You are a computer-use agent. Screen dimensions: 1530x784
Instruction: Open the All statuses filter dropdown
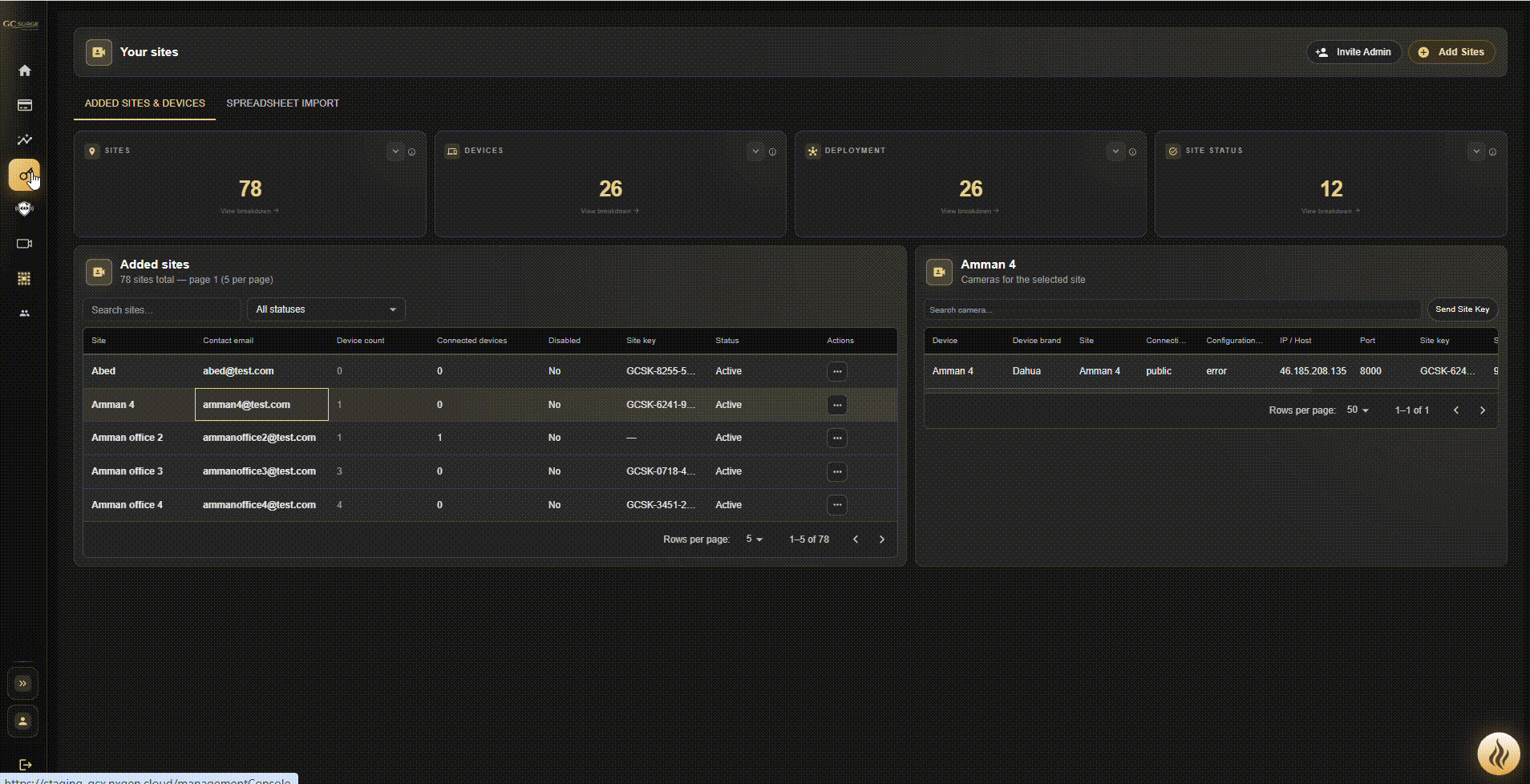(326, 309)
